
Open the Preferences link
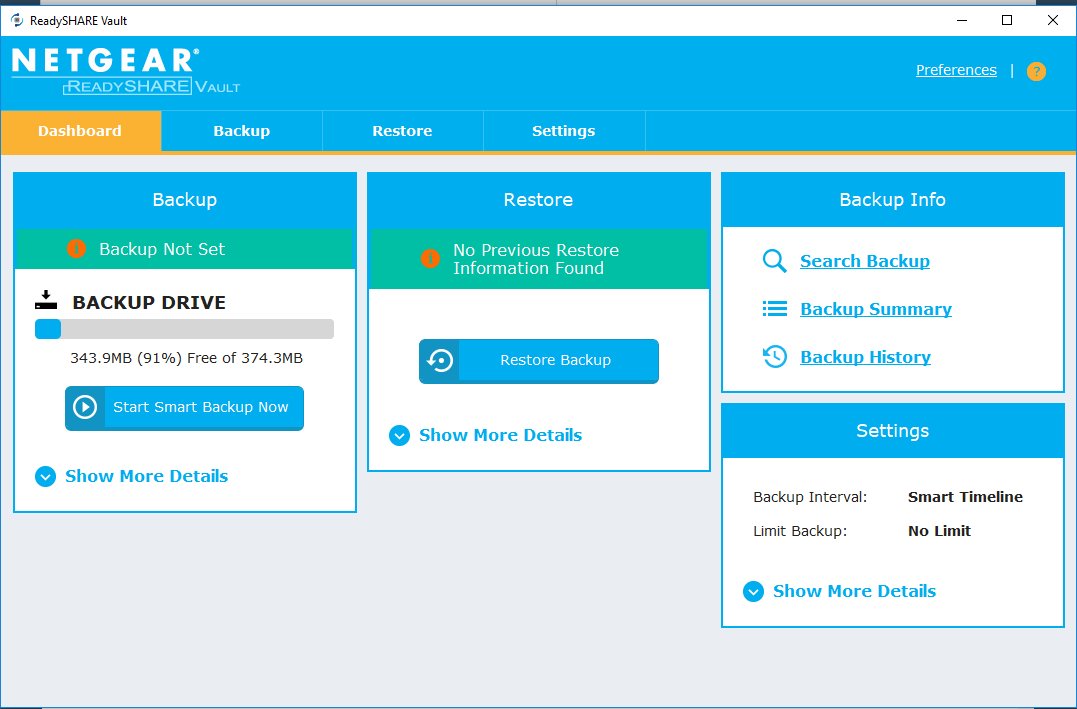coord(956,70)
